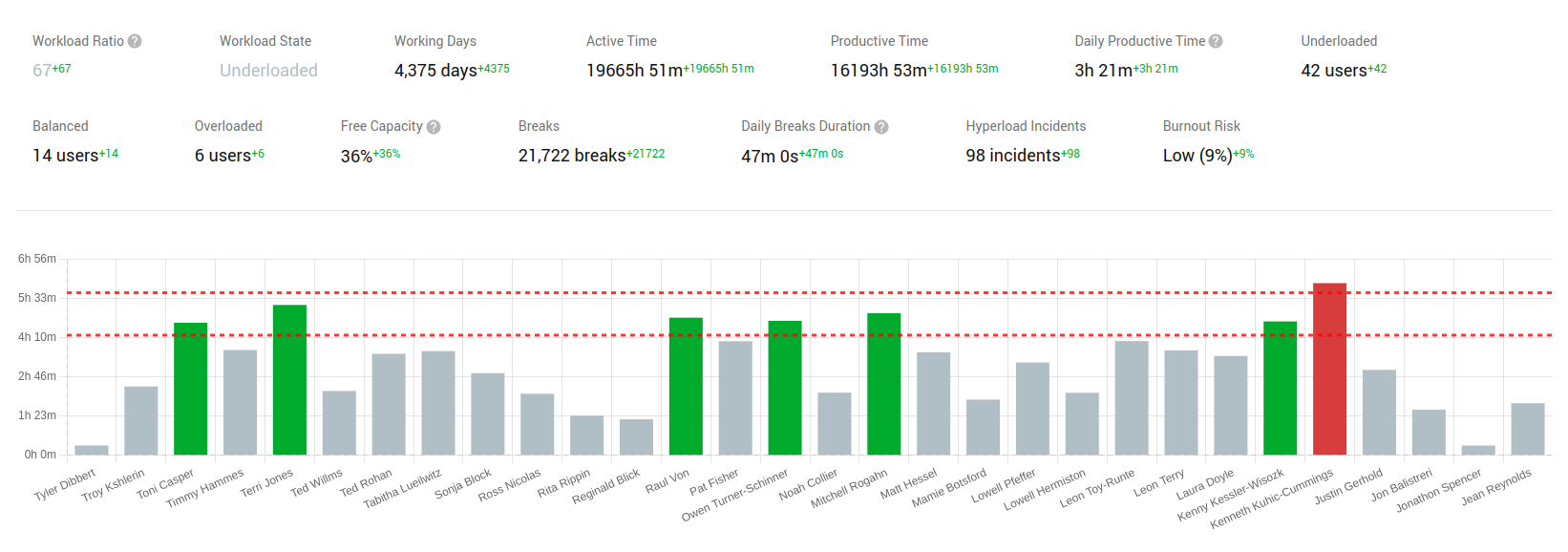Click the 21,722 breaks value
Screen dimensions: 1568x552
[571, 156]
